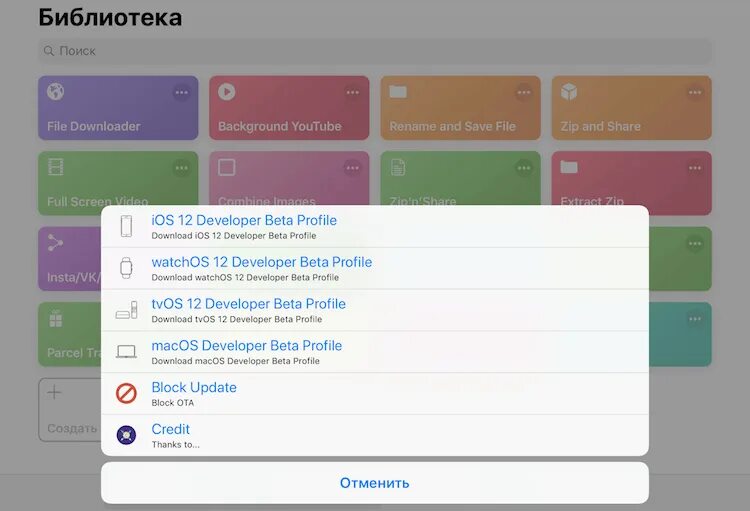750x511 pixels.
Task: Click box icon on Zip and Share tile
Action: (569, 91)
